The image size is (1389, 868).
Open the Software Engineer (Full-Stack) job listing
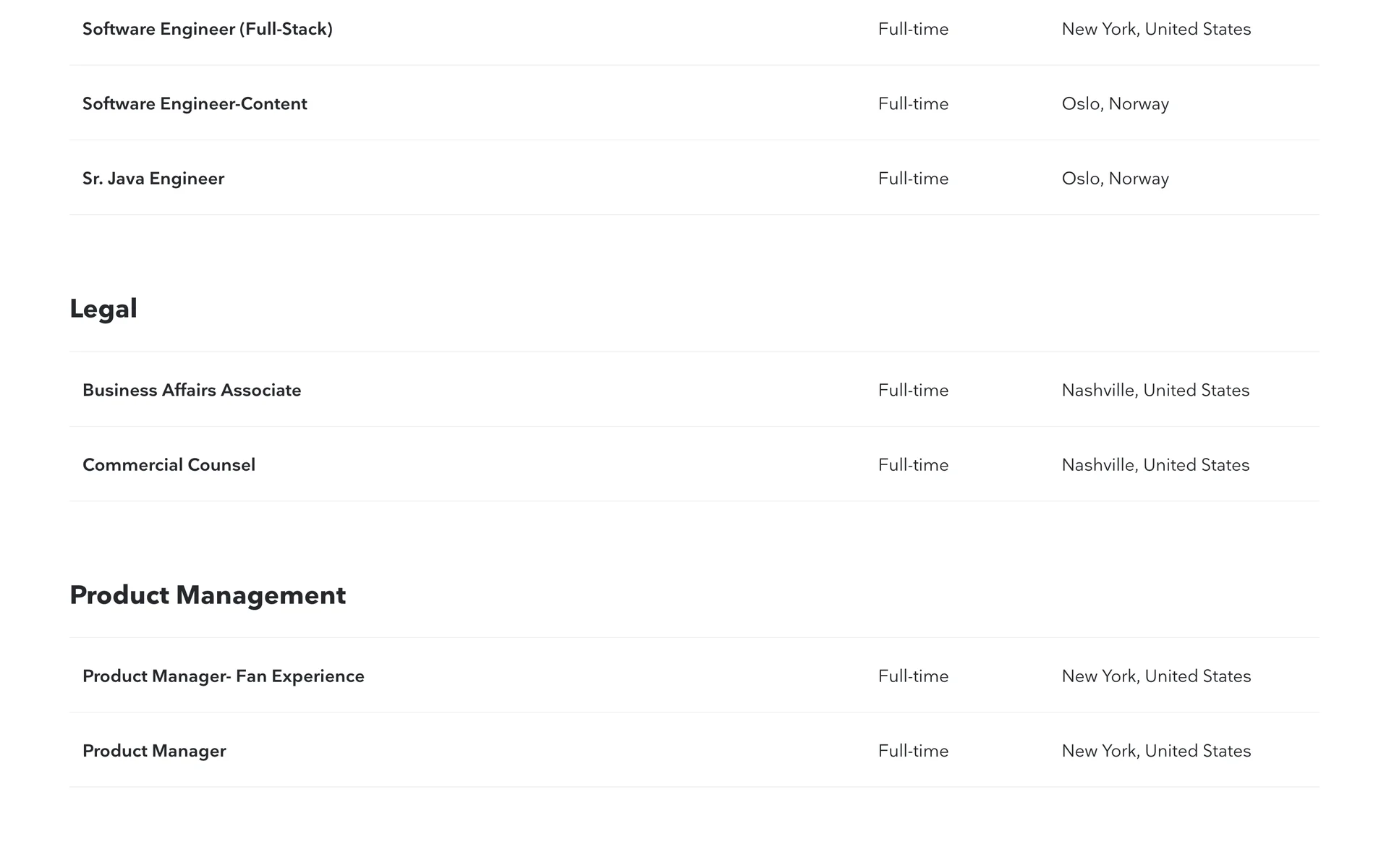pyautogui.click(x=208, y=29)
